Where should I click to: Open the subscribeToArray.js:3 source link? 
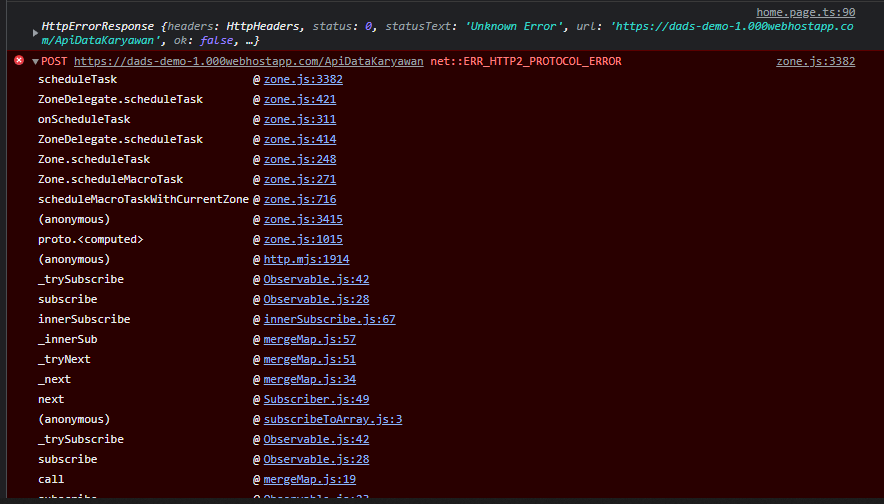[x=333, y=419]
